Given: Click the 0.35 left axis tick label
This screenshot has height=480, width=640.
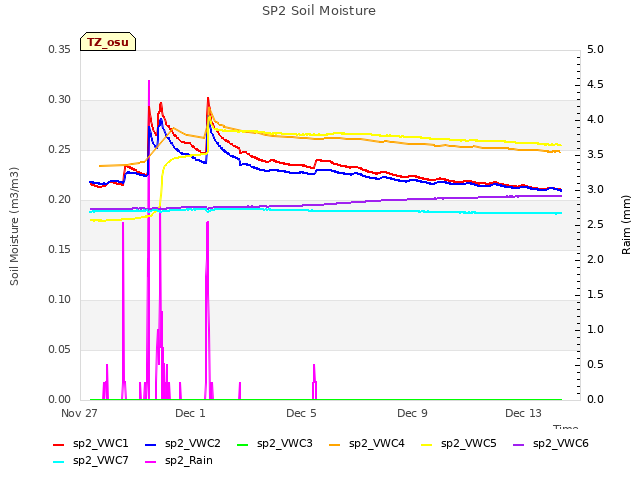Looking at the screenshot, I should pos(60,49).
